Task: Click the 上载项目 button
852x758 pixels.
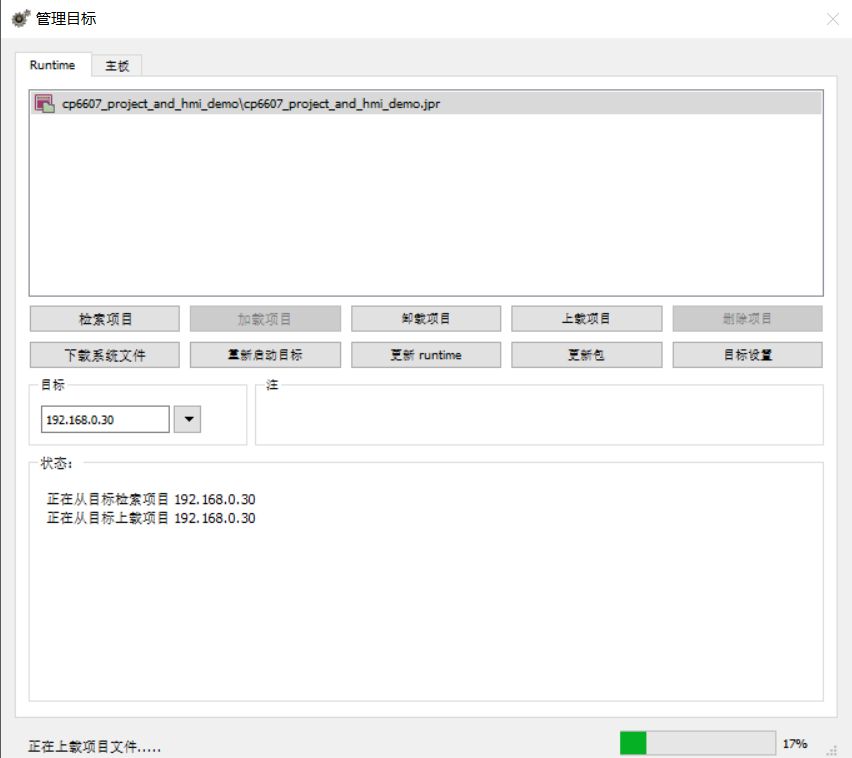Action: click(x=586, y=319)
